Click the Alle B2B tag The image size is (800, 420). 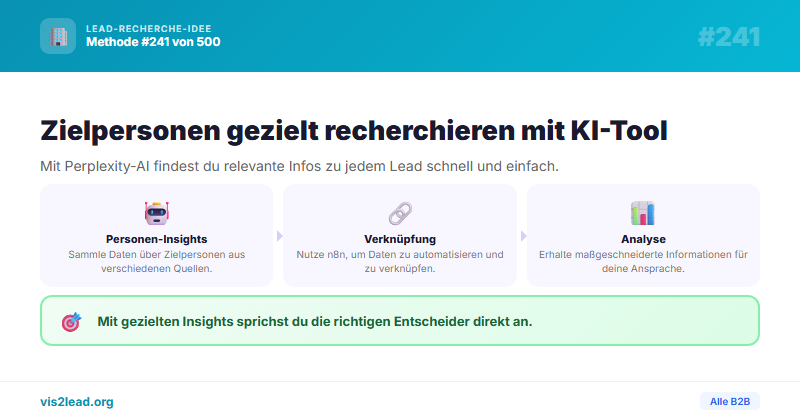(x=730, y=402)
